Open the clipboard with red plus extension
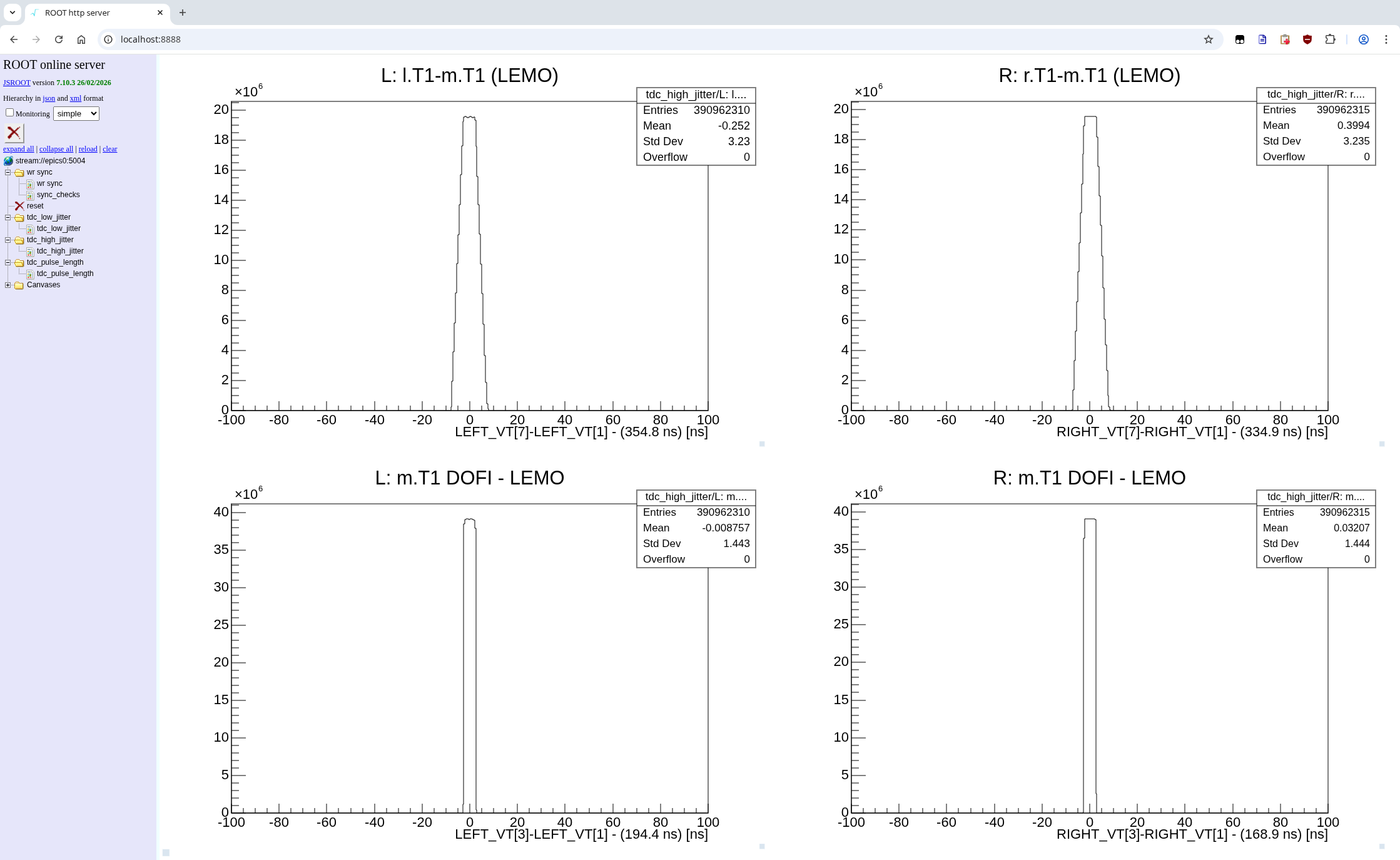This screenshot has width=1400, height=860. tap(1285, 39)
